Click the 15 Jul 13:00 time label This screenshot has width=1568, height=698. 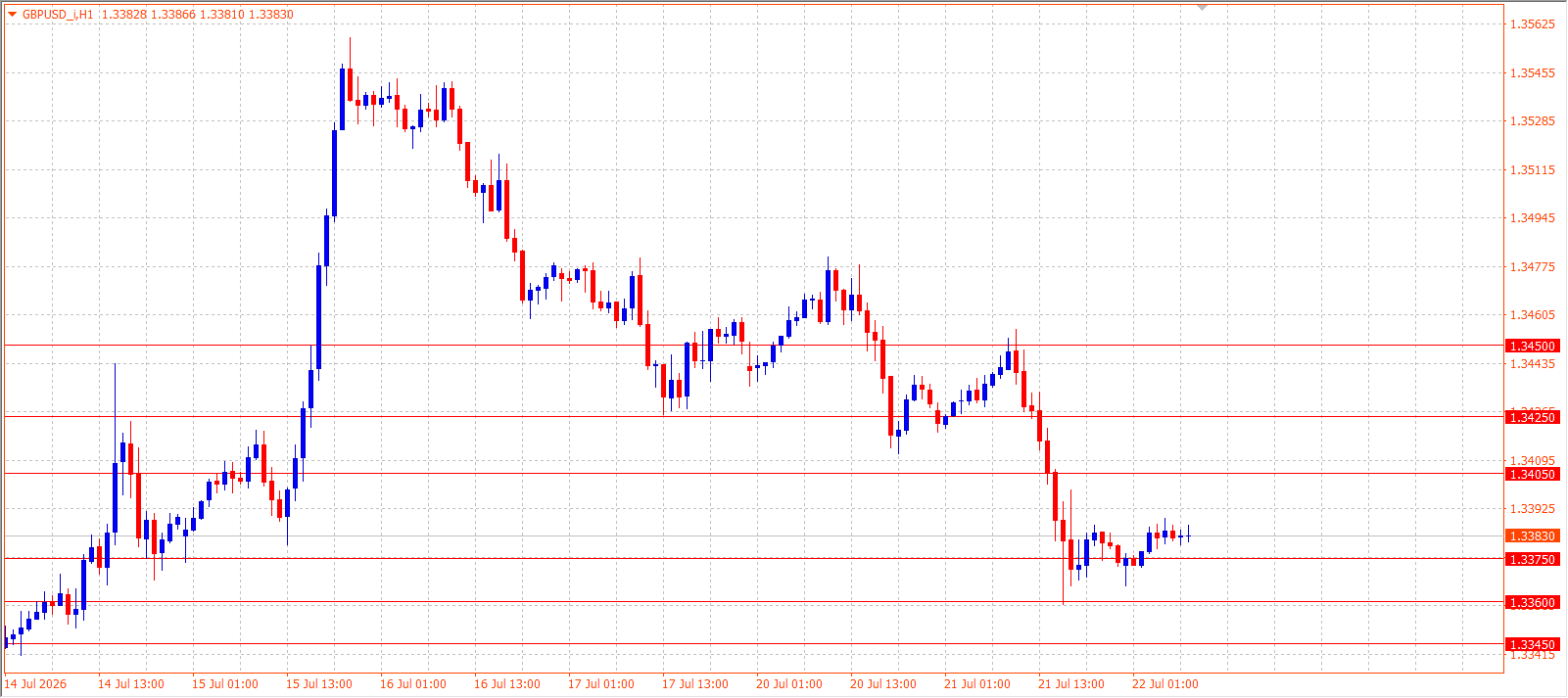pyautogui.click(x=319, y=684)
